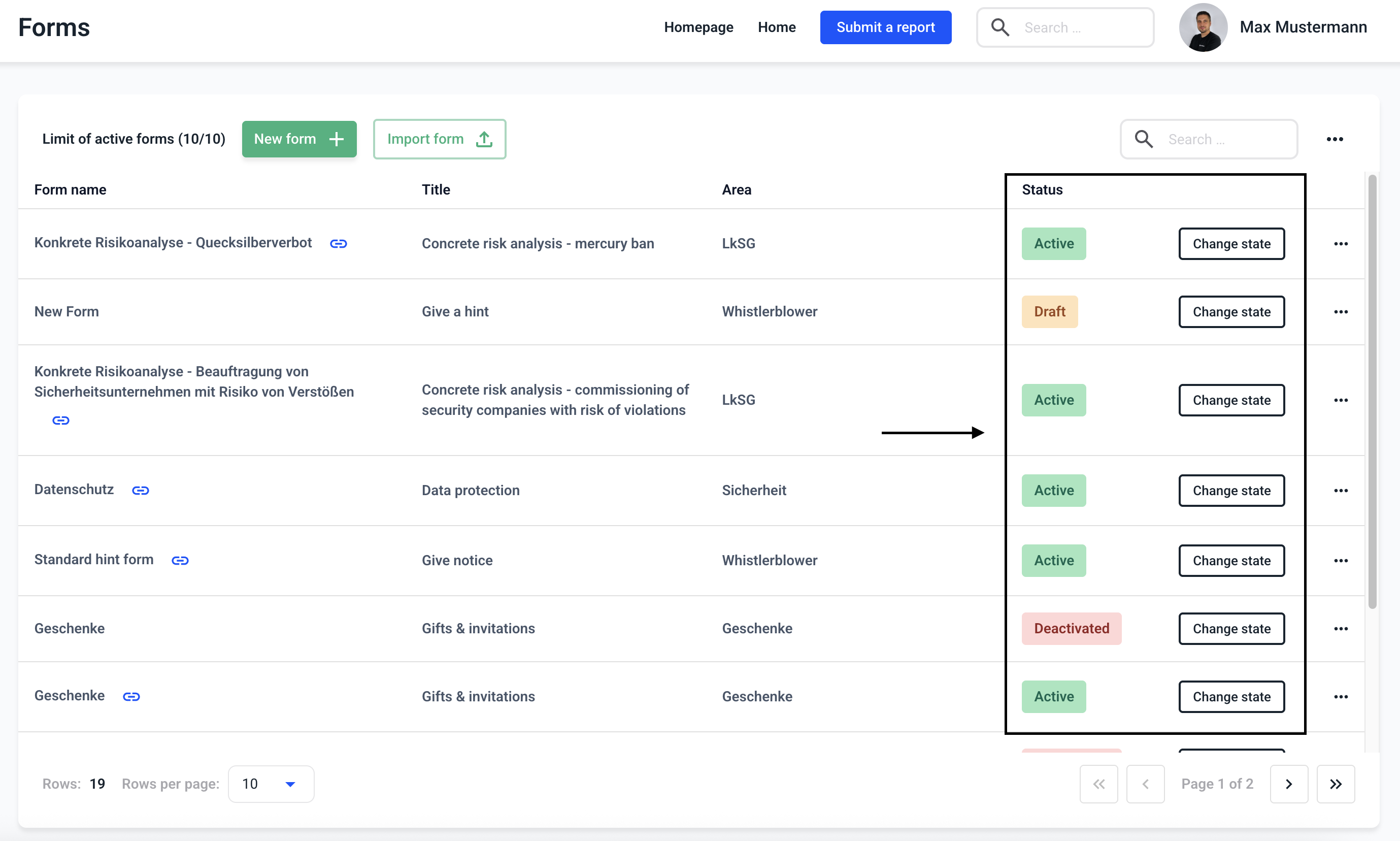Image resolution: width=1400 pixels, height=841 pixels.
Task: Go to next page arrow
Action: pyautogui.click(x=1288, y=784)
